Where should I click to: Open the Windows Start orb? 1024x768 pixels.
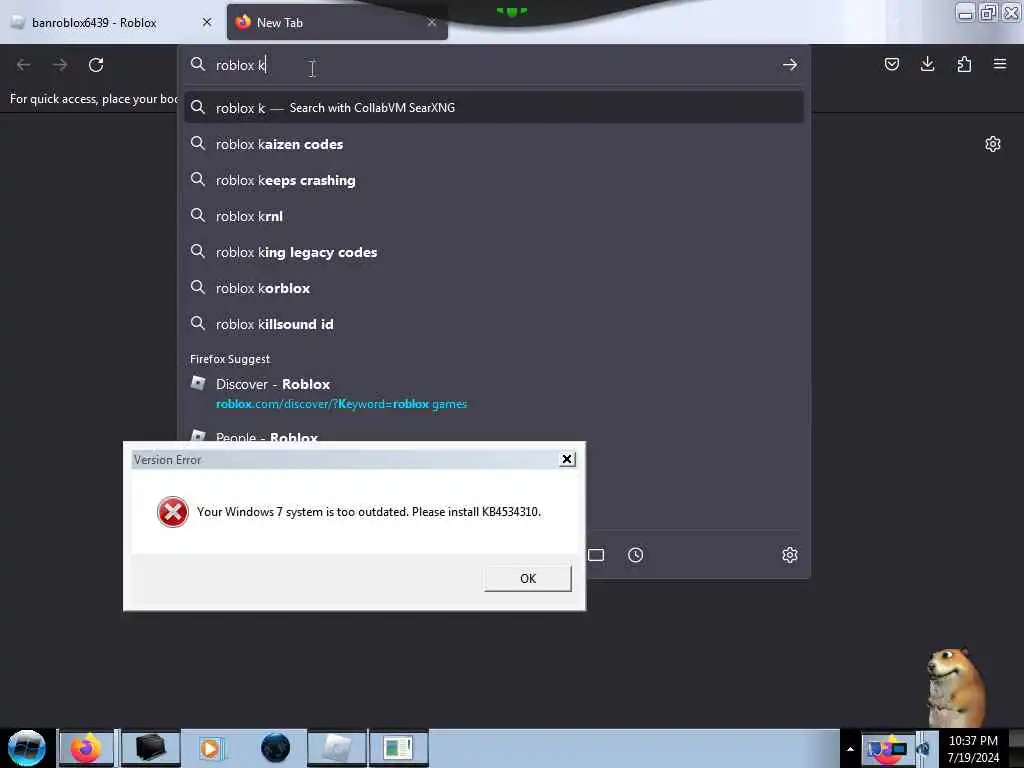pyautogui.click(x=27, y=748)
